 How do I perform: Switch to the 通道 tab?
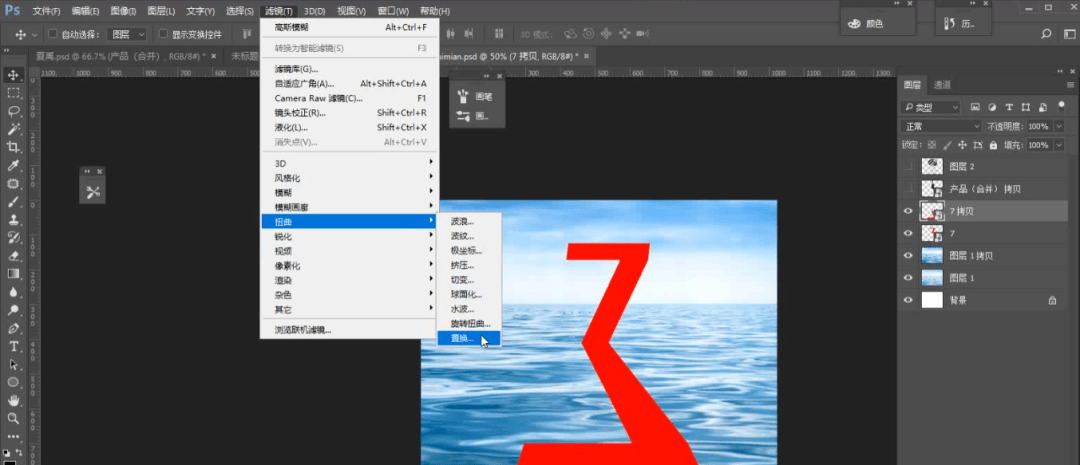(x=942, y=85)
